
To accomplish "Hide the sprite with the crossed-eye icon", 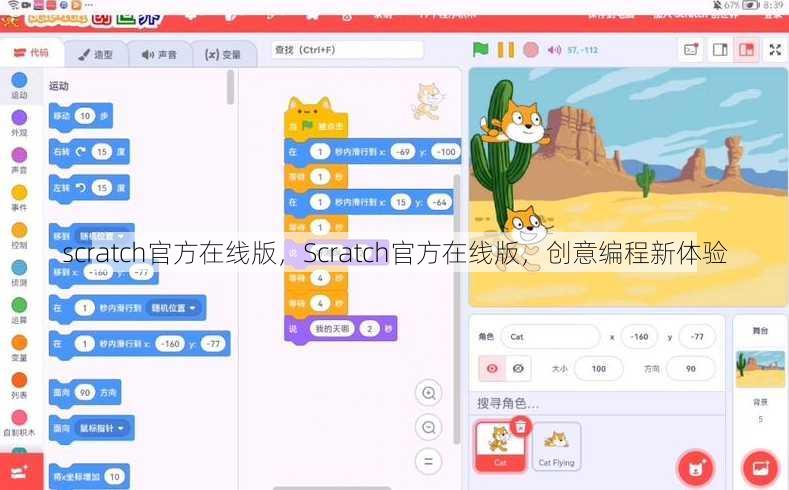I will pos(518,369).
